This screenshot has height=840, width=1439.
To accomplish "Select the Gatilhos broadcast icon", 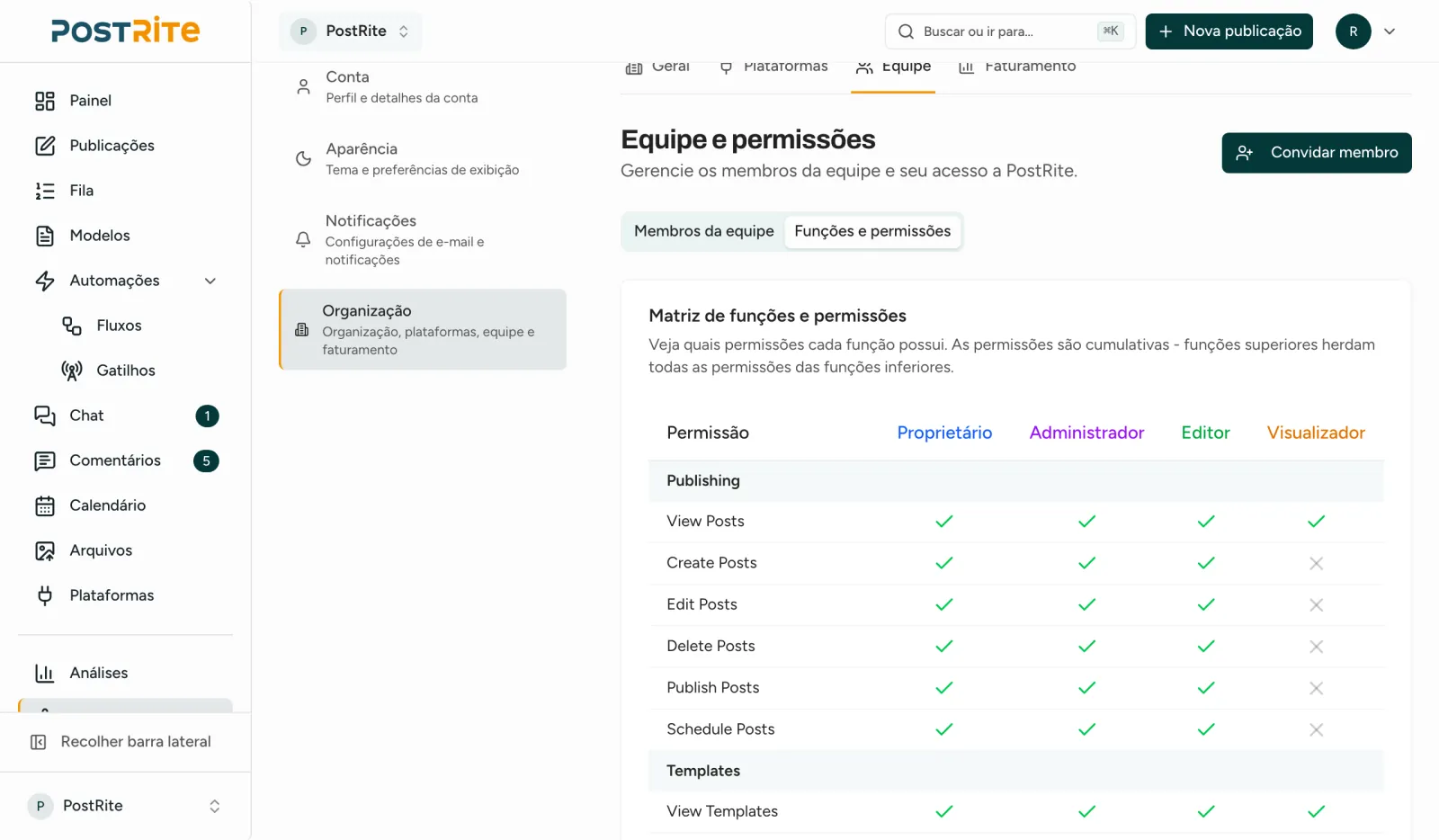I will coord(72,371).
